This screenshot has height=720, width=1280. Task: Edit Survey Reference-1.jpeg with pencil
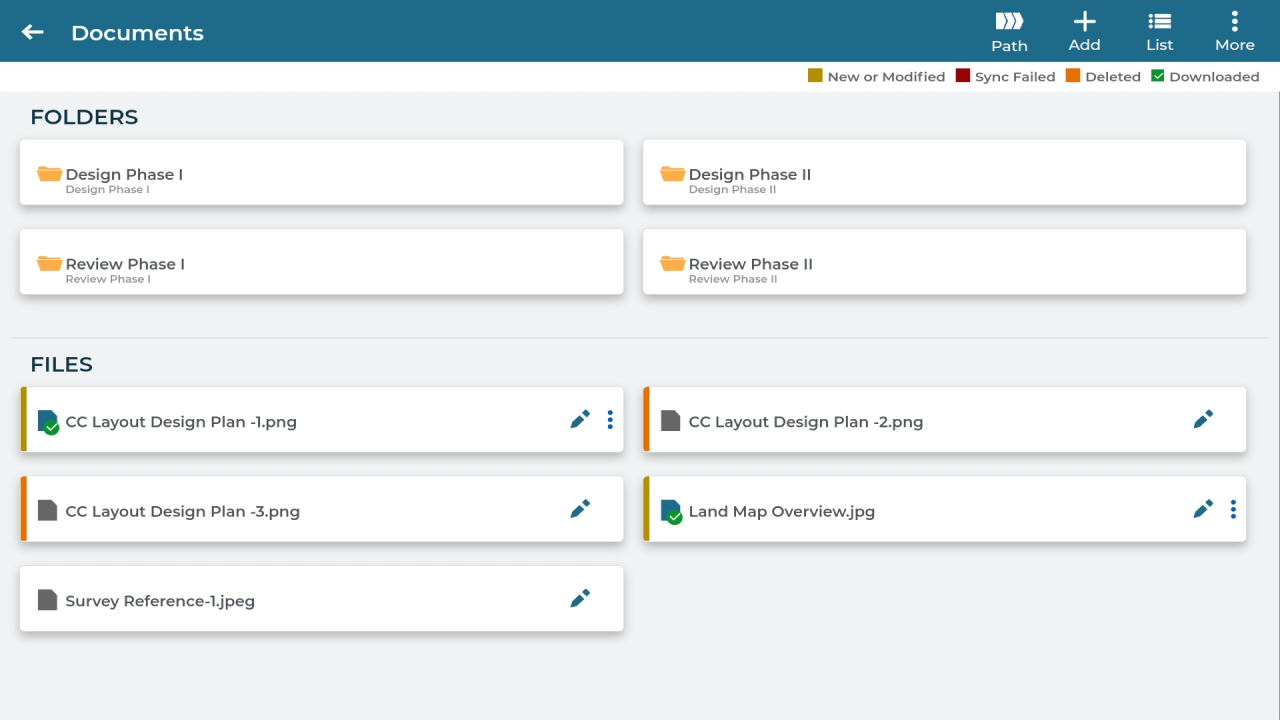[580, 599]
